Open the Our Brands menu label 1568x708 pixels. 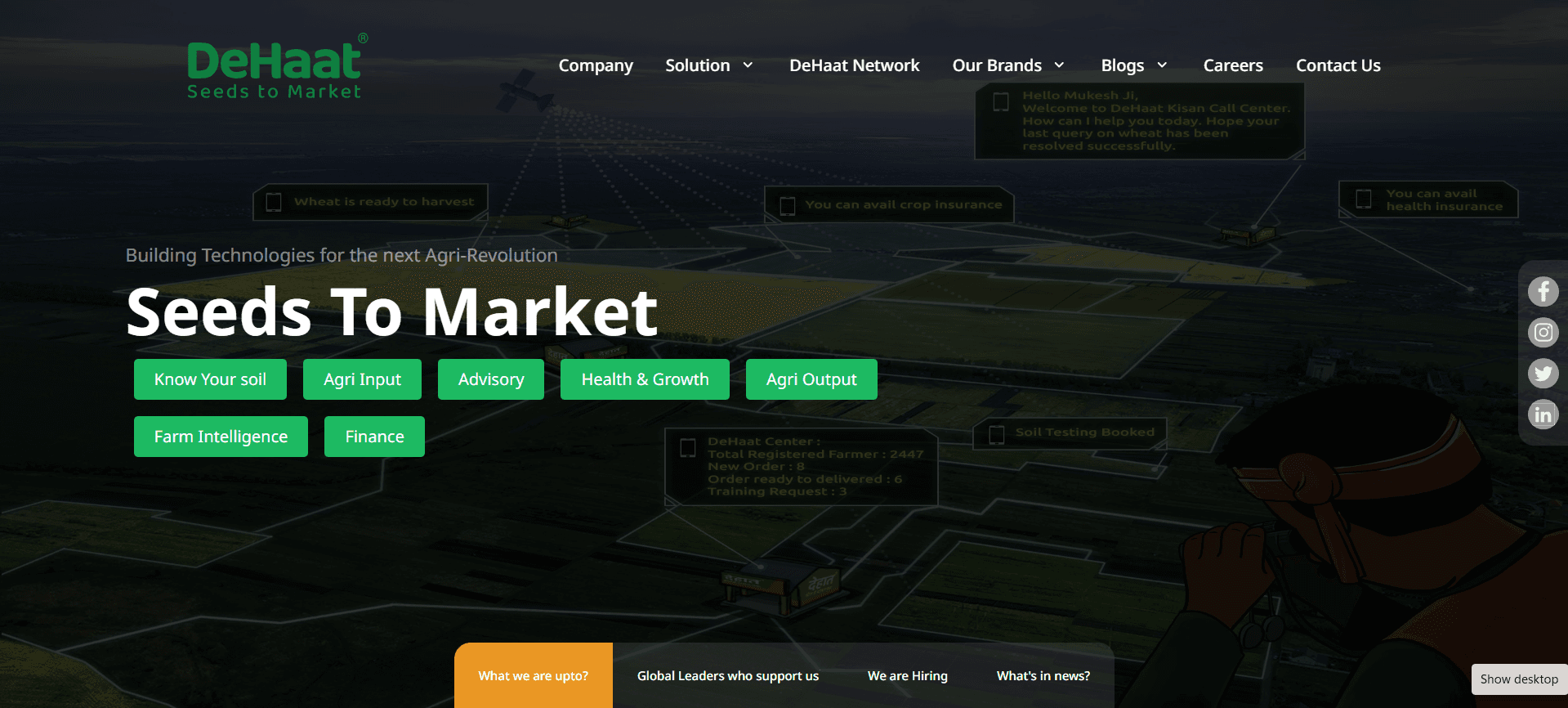[997, 65]
